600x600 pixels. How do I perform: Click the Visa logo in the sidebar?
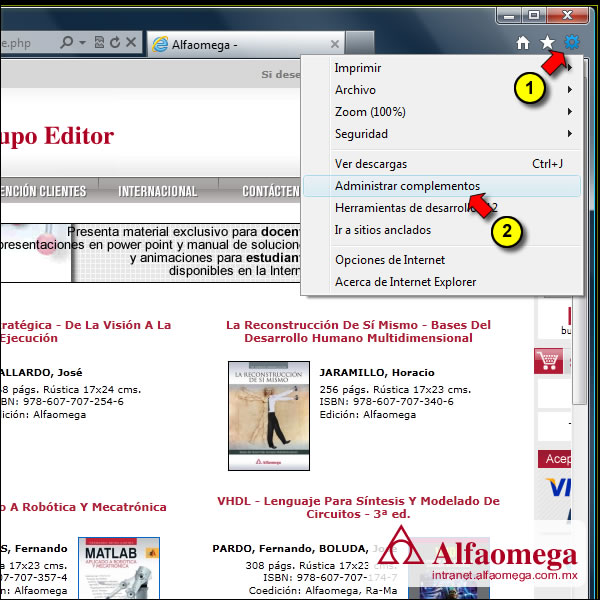click(x=558, y=488)
